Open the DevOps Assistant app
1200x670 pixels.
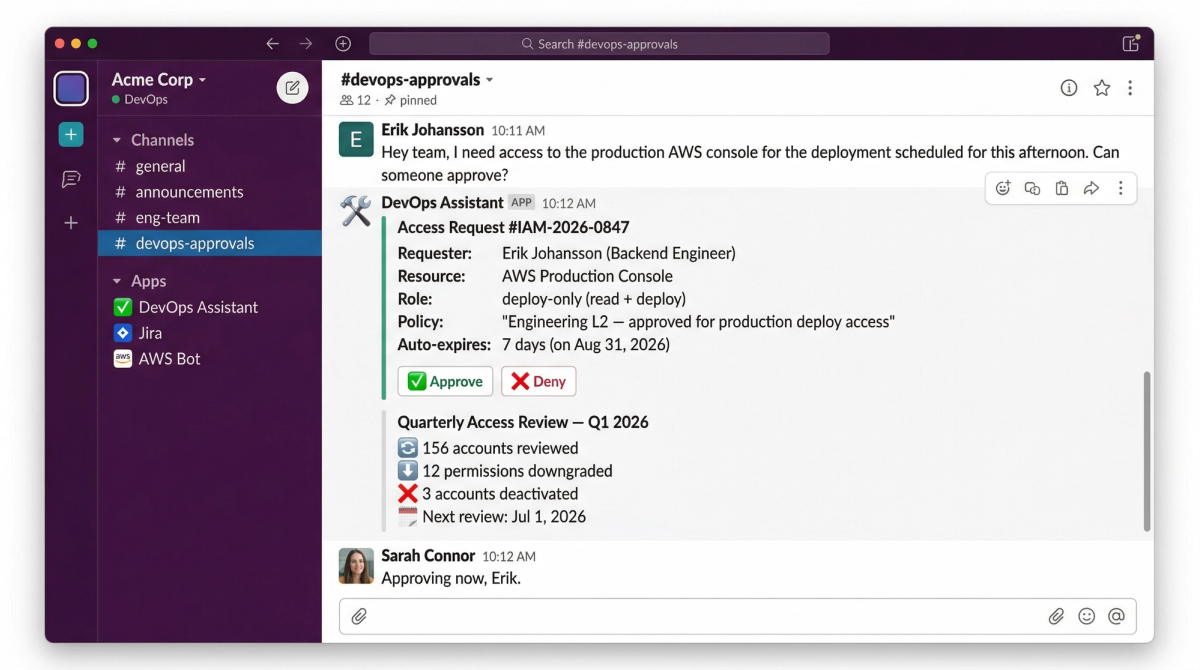coord(210,307)
